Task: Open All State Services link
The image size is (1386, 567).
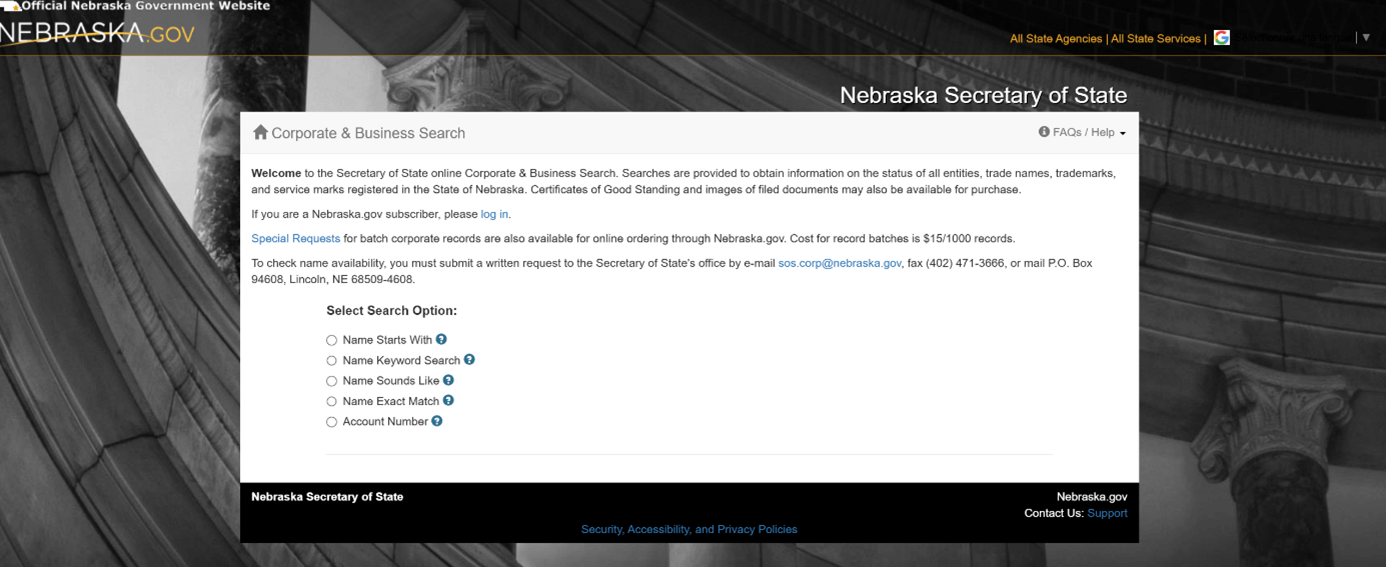Action: click(1156, 38)
